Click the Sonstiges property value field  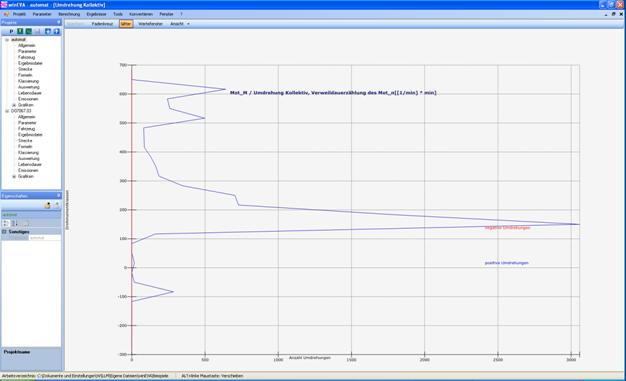(x=45, y=238)
